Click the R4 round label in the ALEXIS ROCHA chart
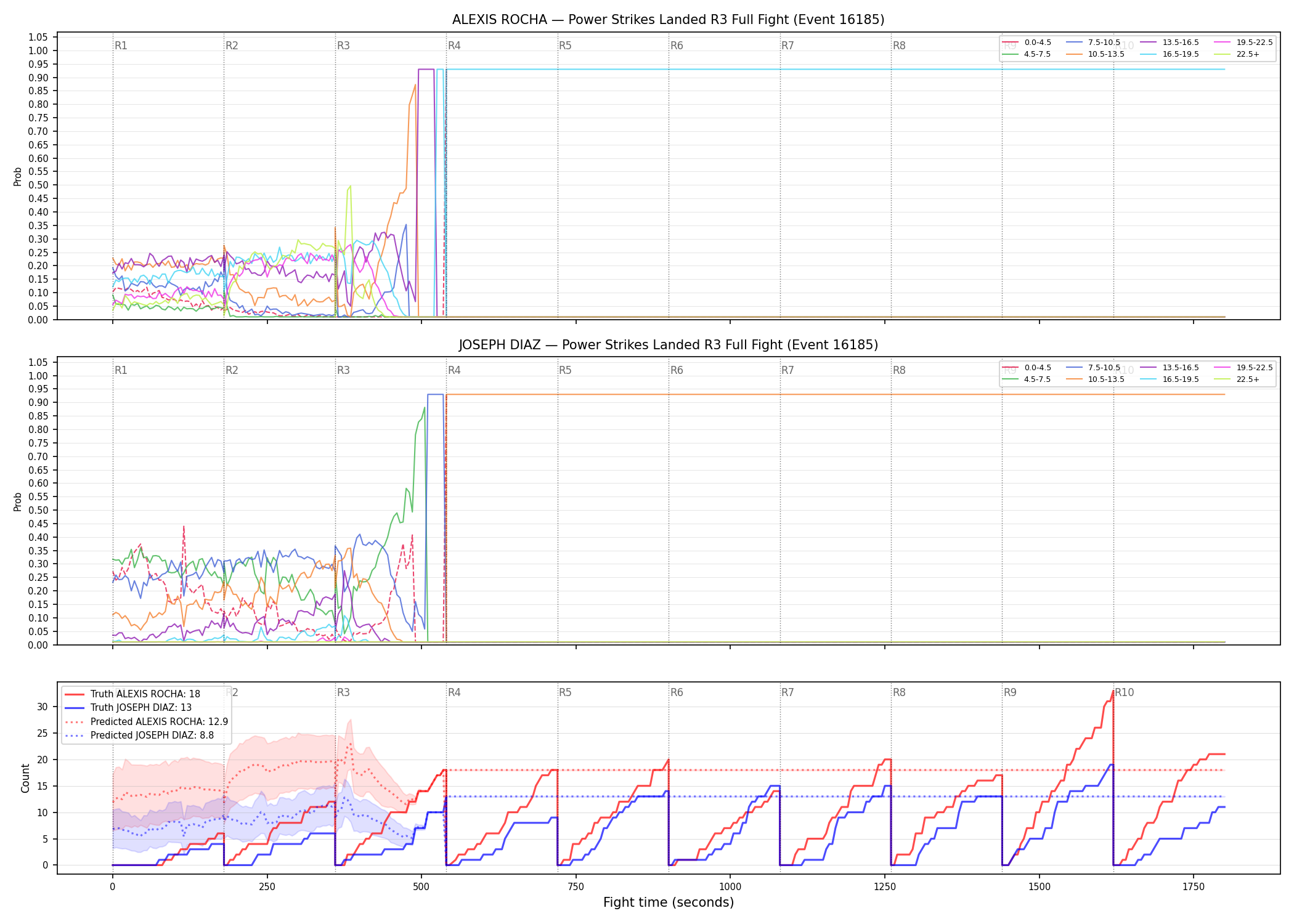This screenshot has height=924, width=1294. (x=454, y=46)
